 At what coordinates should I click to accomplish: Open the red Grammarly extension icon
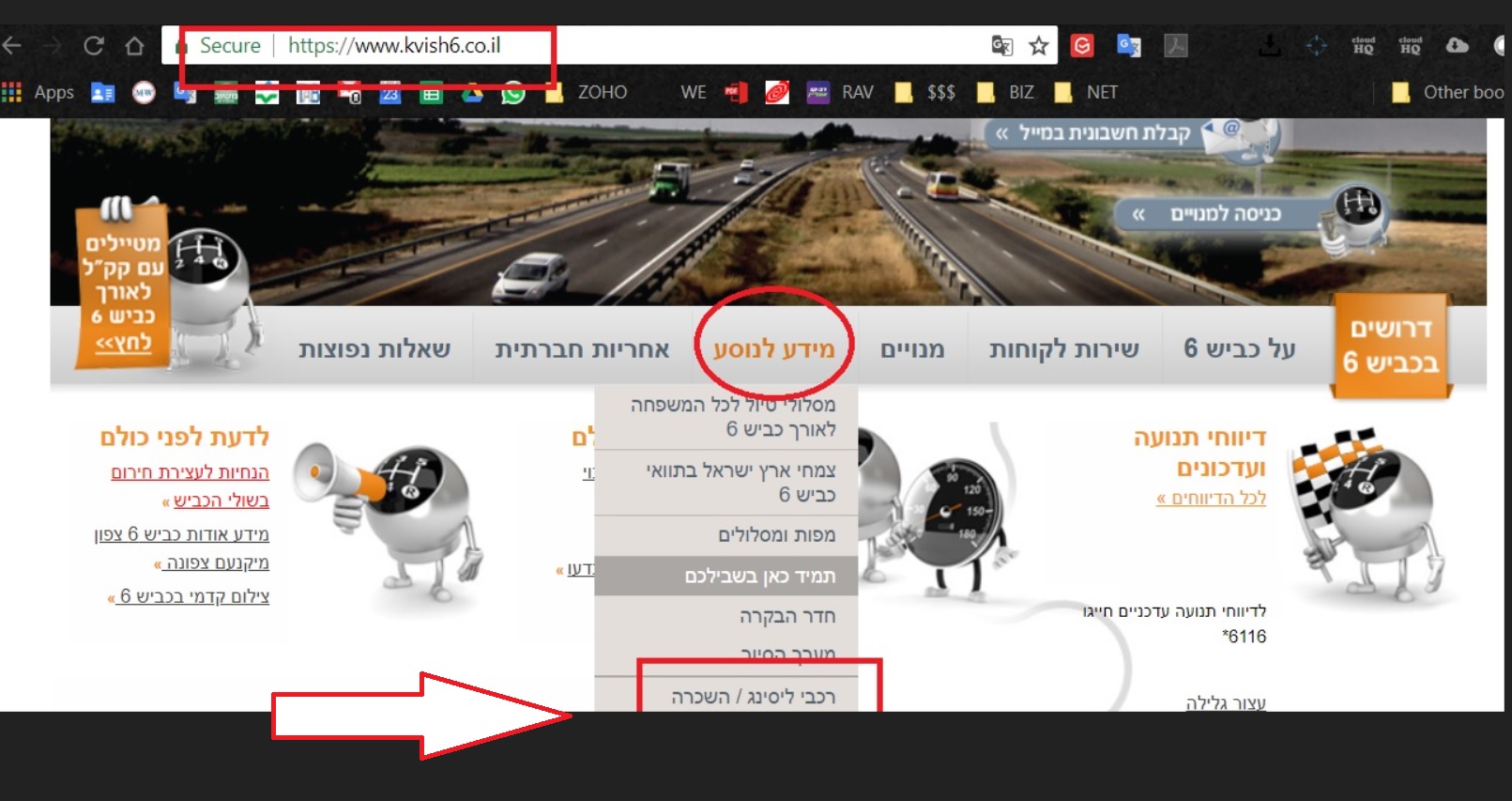(1082, 45)
